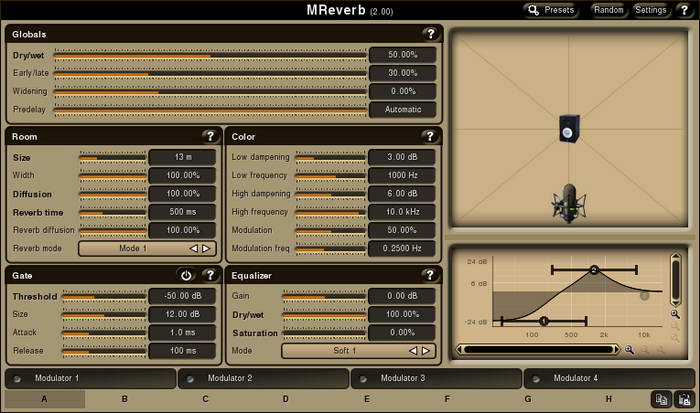Select the speaker icon in room view
Image resolution: width=700 pixels, height=413 pixels.
tap(570, 129)
